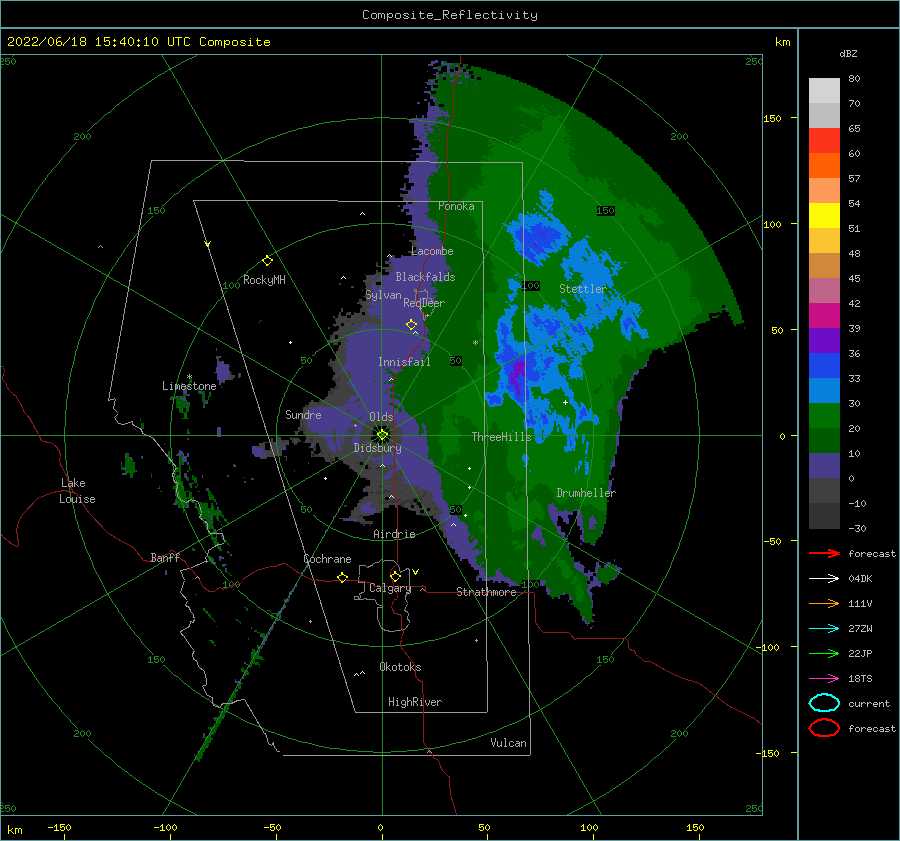The width and height of the screenshot is (900, 841).
Task: Click the yellow diamond marker above Calgary label
Action: pos(395,576)
